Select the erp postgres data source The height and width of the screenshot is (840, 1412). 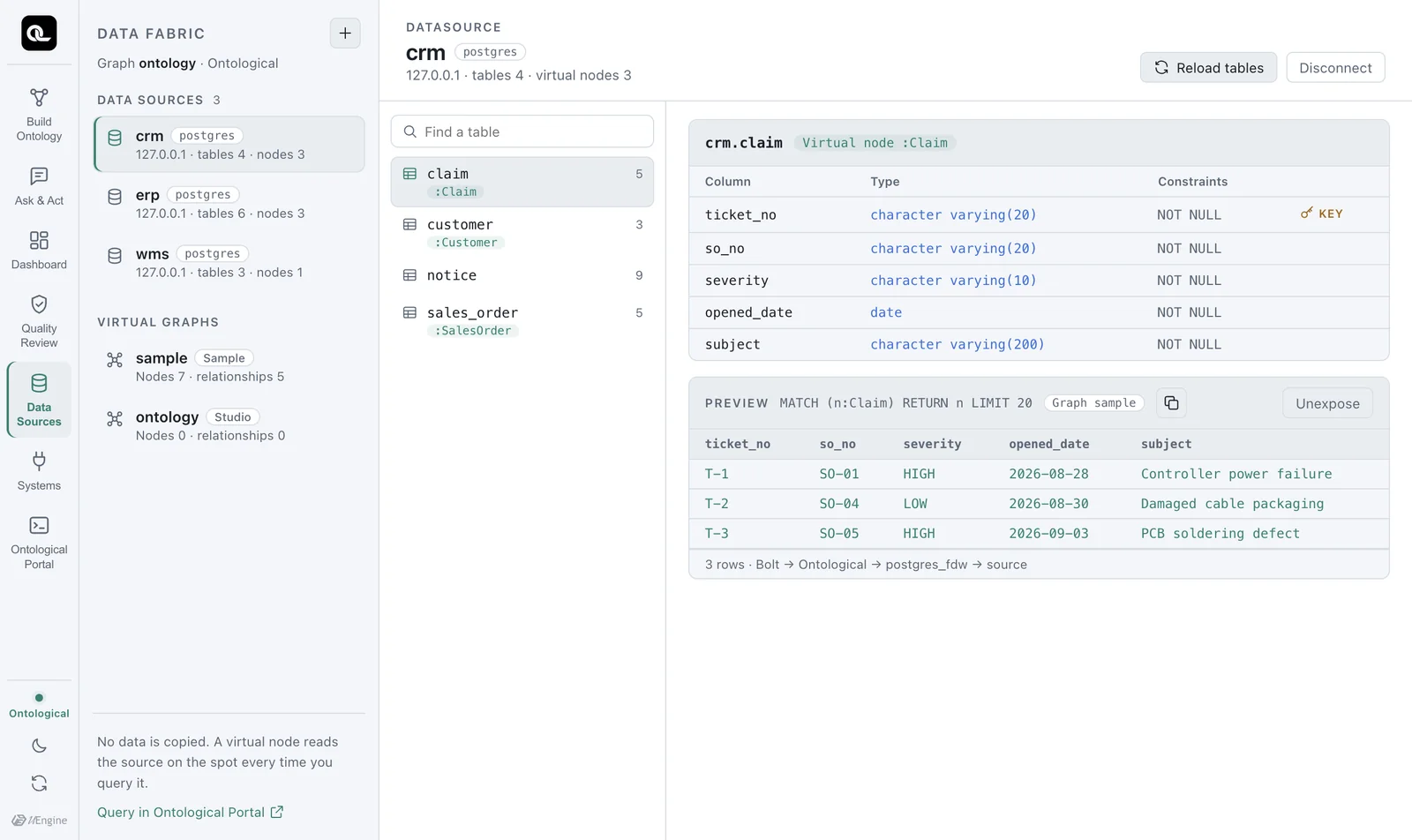tap(229, 203)
